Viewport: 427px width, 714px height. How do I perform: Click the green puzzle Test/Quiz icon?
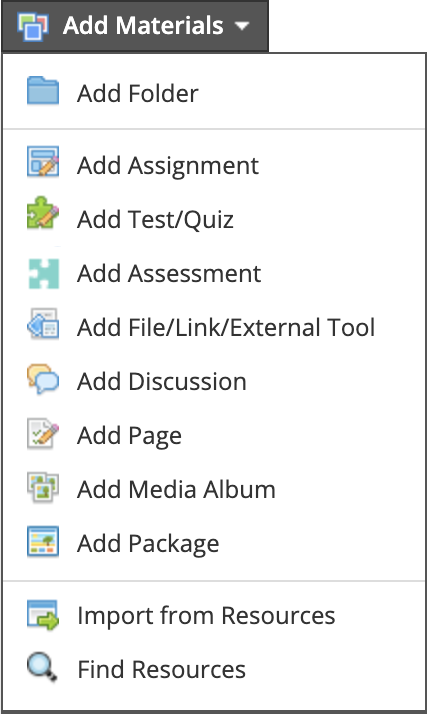click(x=43, y=213)
